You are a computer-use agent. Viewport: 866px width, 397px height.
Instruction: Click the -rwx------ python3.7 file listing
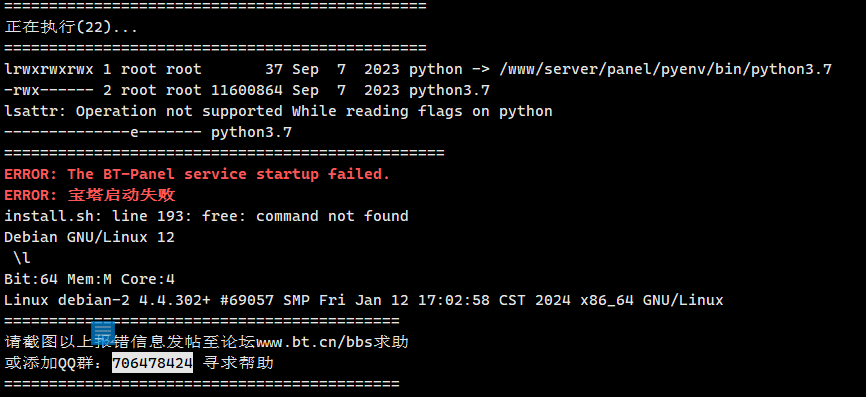[247, 90]
